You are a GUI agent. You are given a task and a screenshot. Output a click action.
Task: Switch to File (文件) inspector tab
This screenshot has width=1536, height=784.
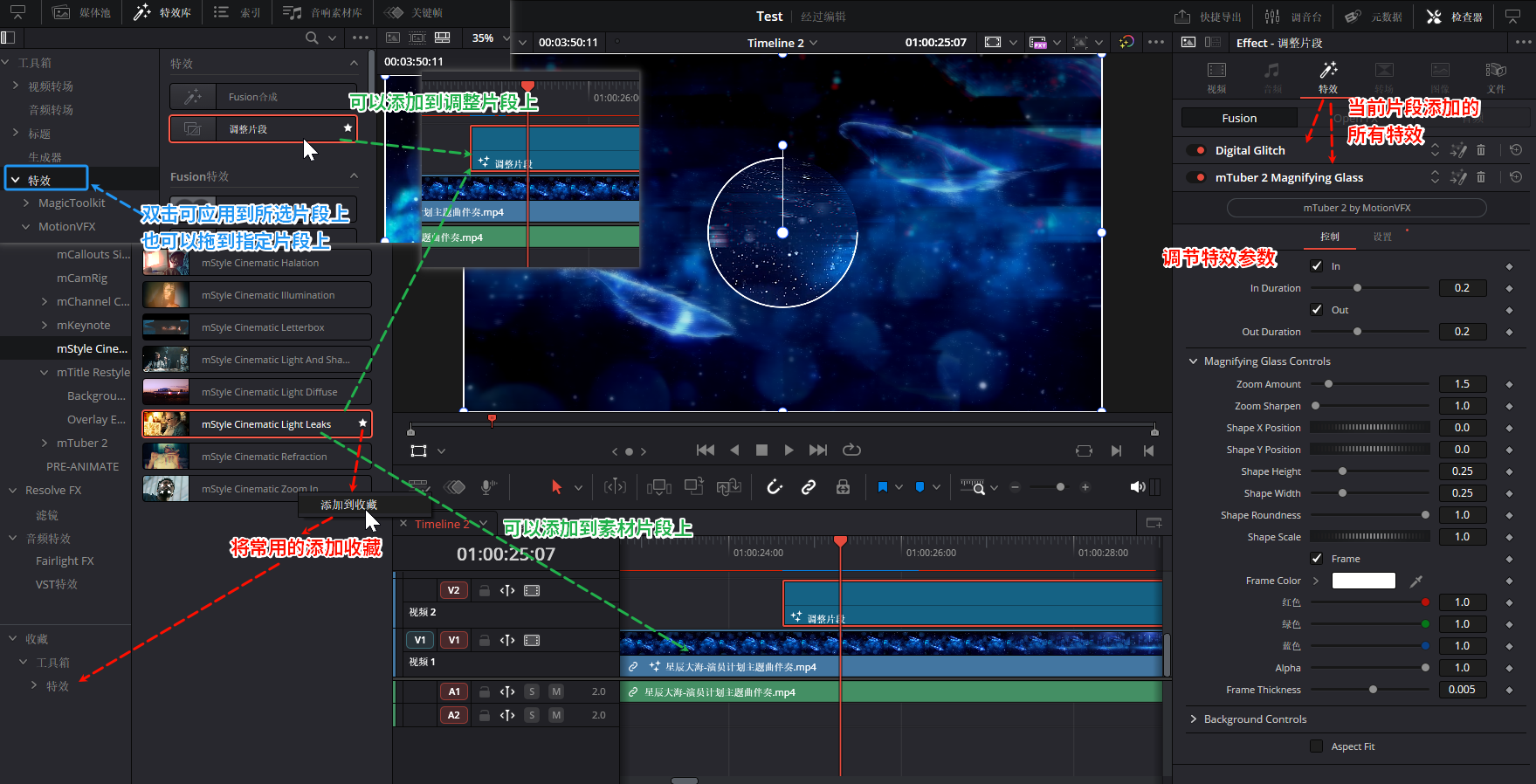(1496, 78)
